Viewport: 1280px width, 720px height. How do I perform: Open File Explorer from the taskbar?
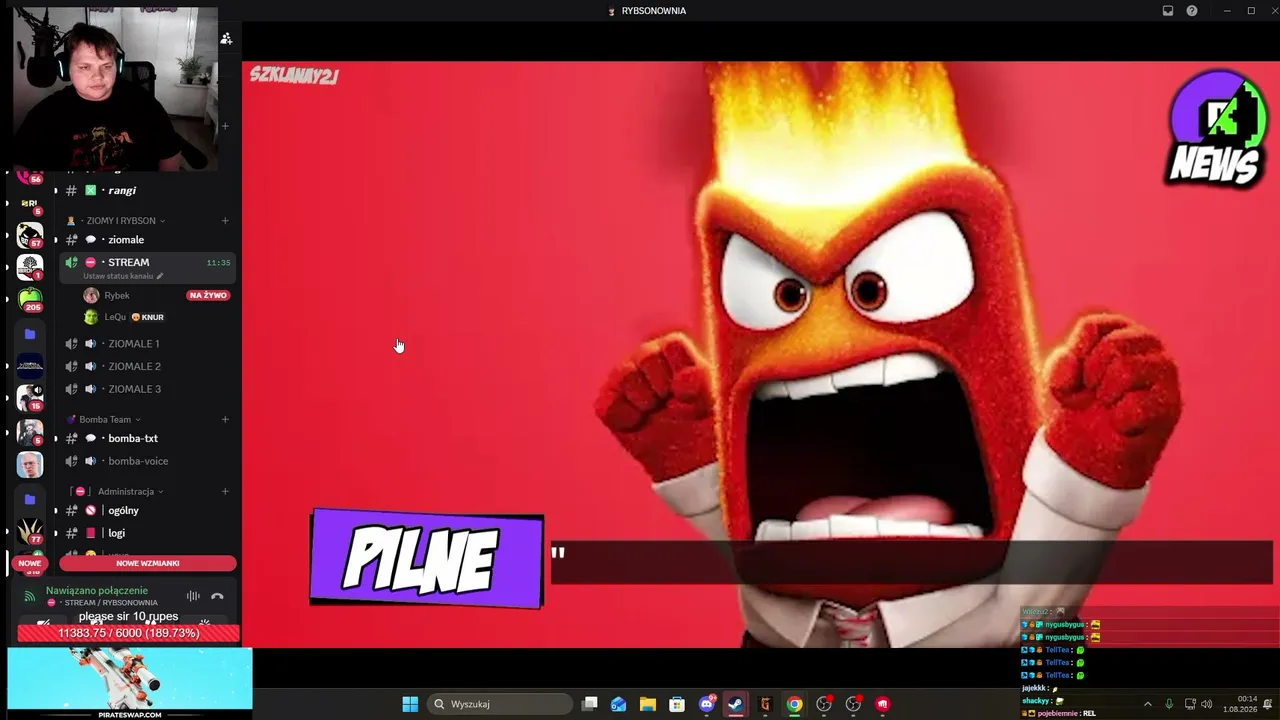click(x=648, y=704)
